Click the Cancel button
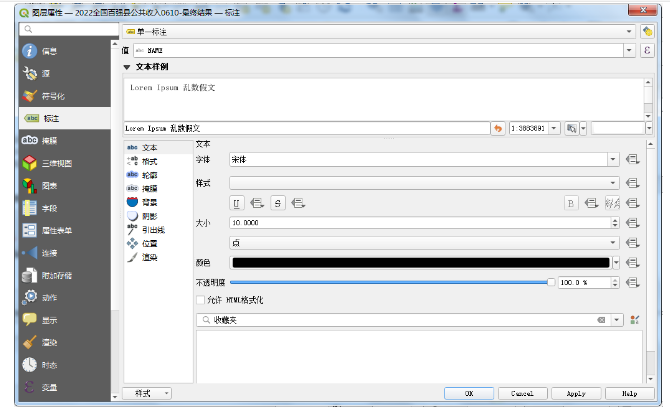670x413 pixels. pyautogui.click(x=522, y=393)
